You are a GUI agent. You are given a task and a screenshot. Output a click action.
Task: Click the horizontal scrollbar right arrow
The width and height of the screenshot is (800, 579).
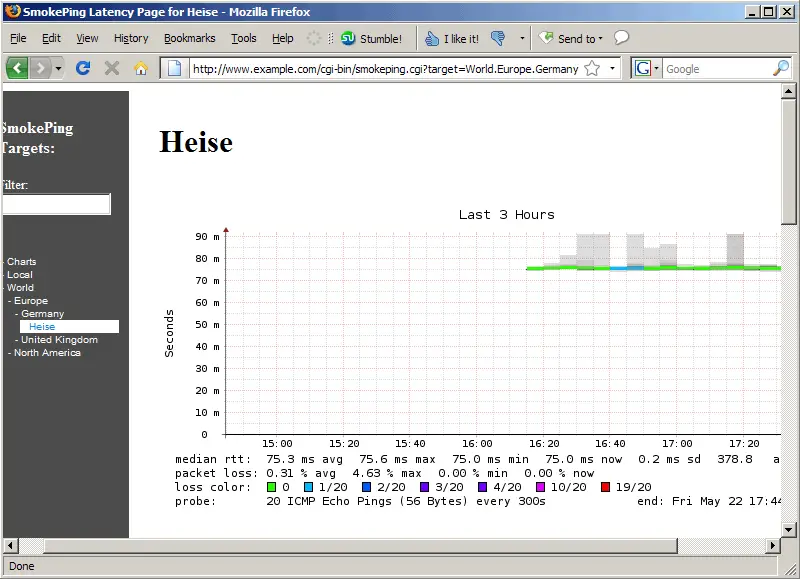pos(773,545)
